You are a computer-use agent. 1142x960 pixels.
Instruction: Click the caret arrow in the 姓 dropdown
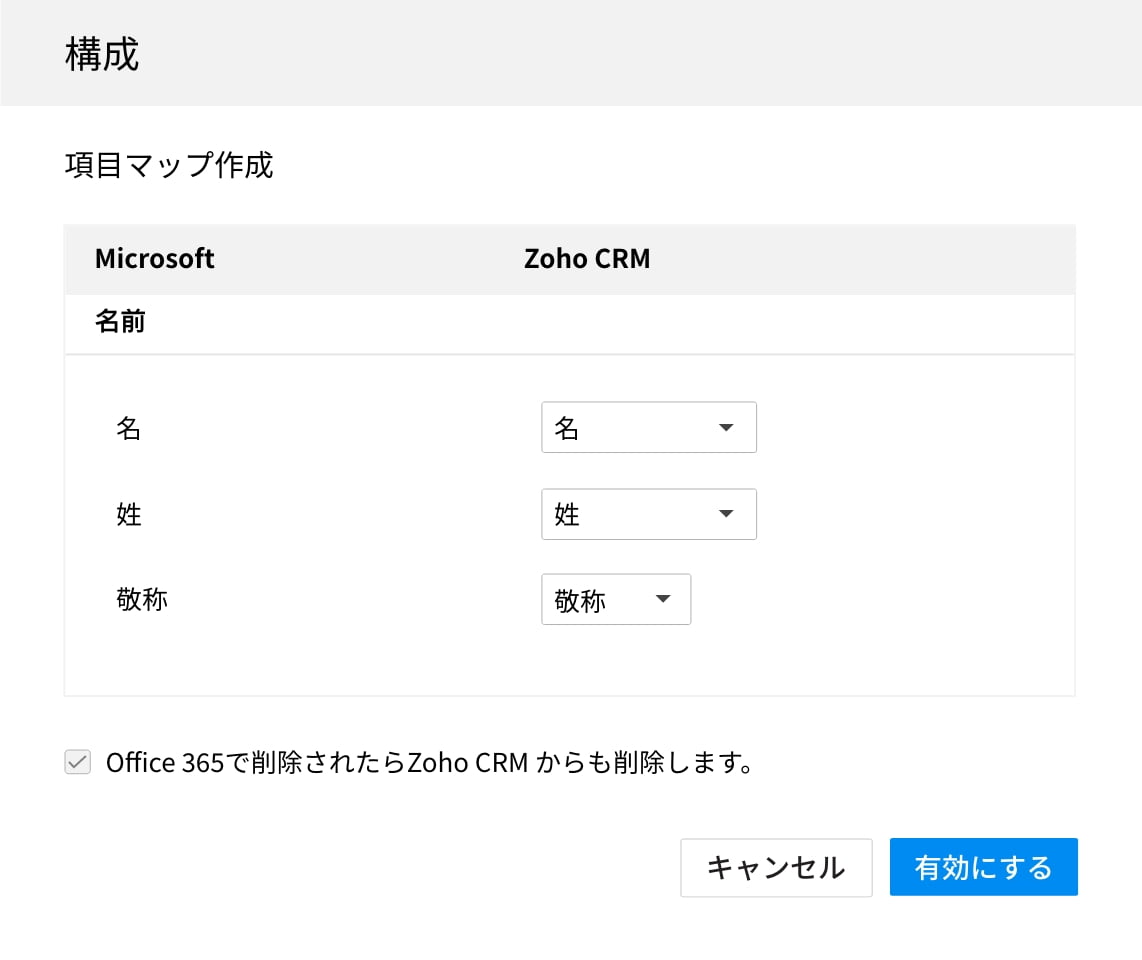[x=726, y=514]
